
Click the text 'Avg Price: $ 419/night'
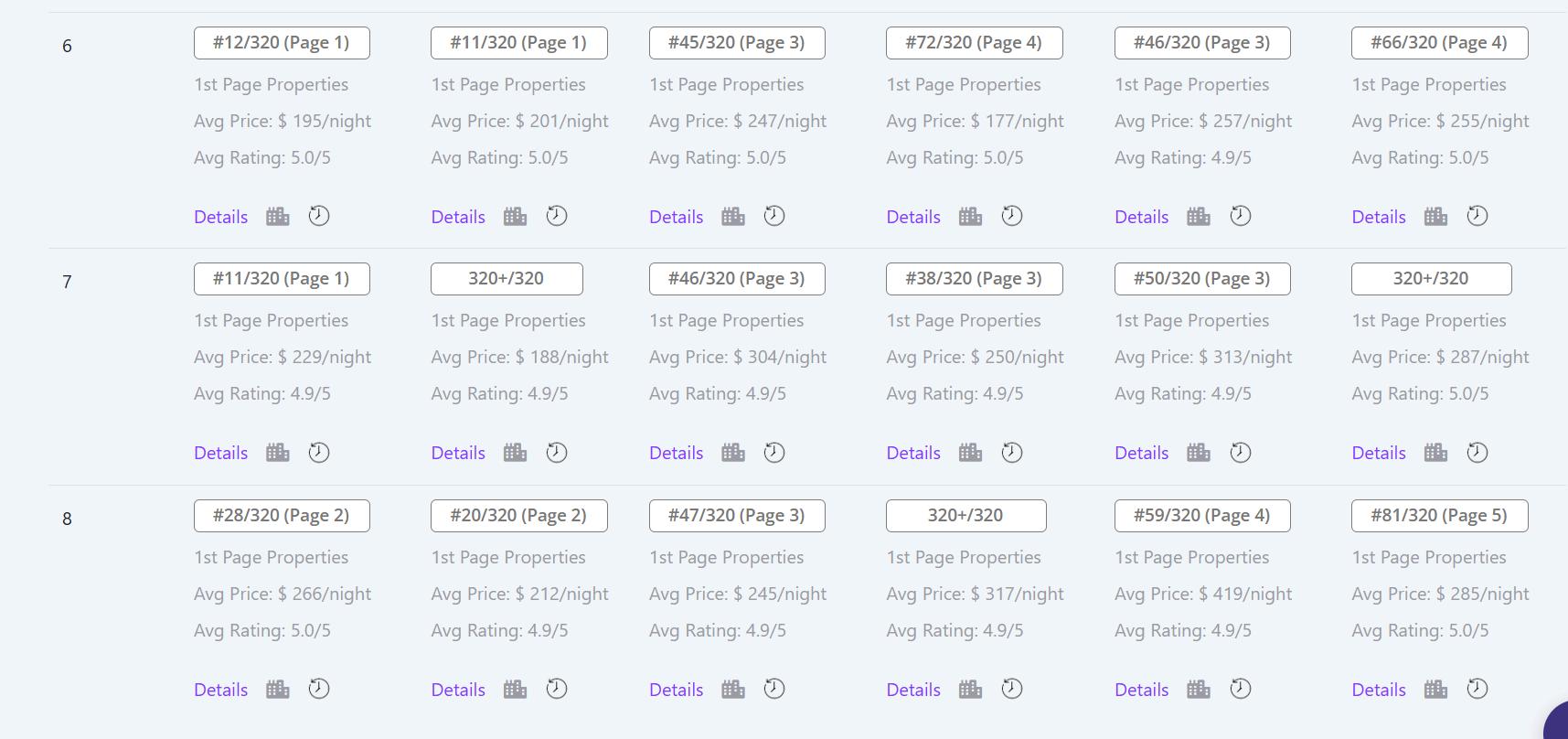(1203, 594)
